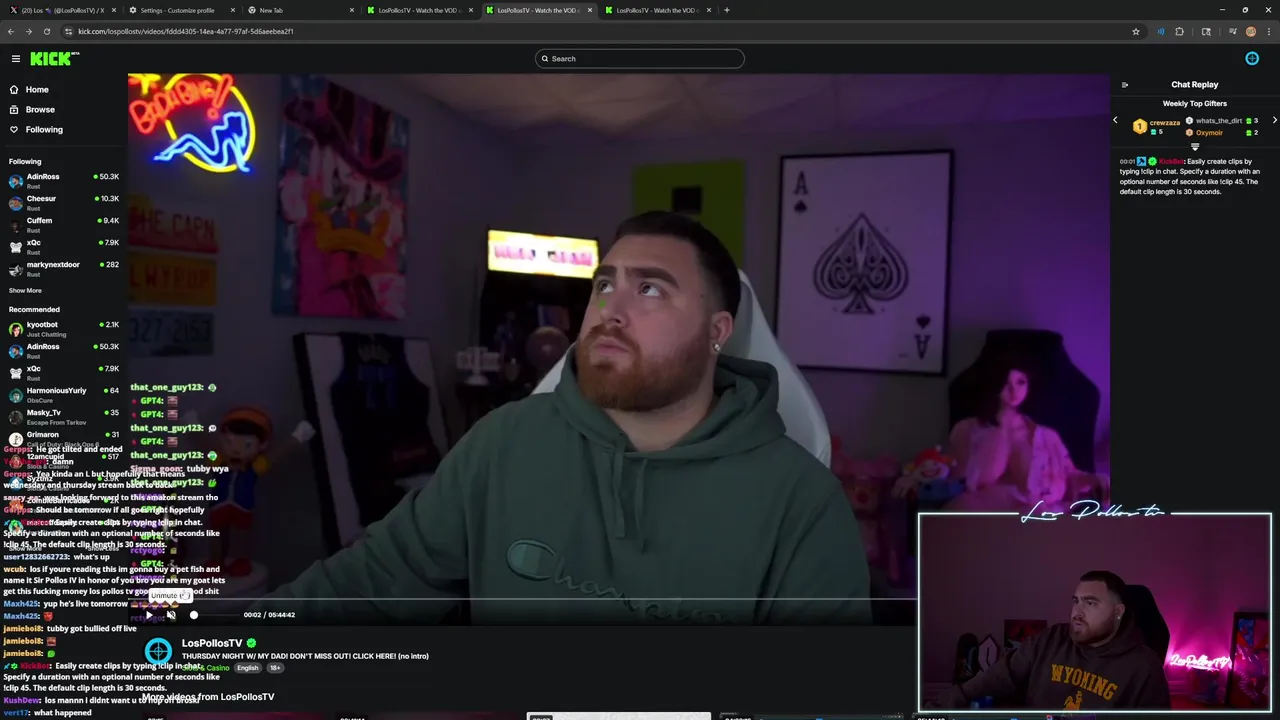Expand the following list via Show More

pos(25,291)
